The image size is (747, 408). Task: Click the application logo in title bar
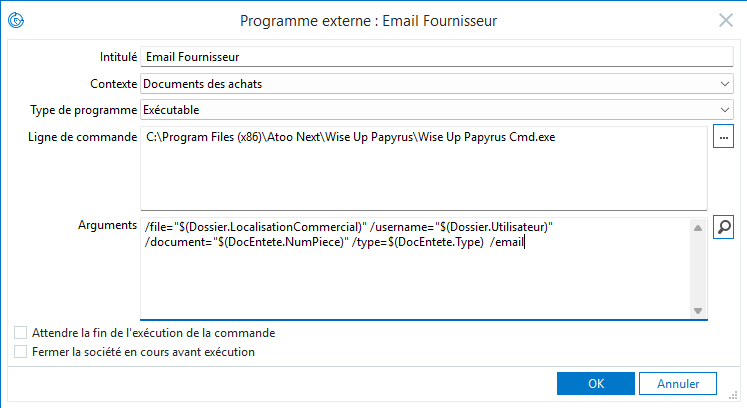[x=16, y=19]
